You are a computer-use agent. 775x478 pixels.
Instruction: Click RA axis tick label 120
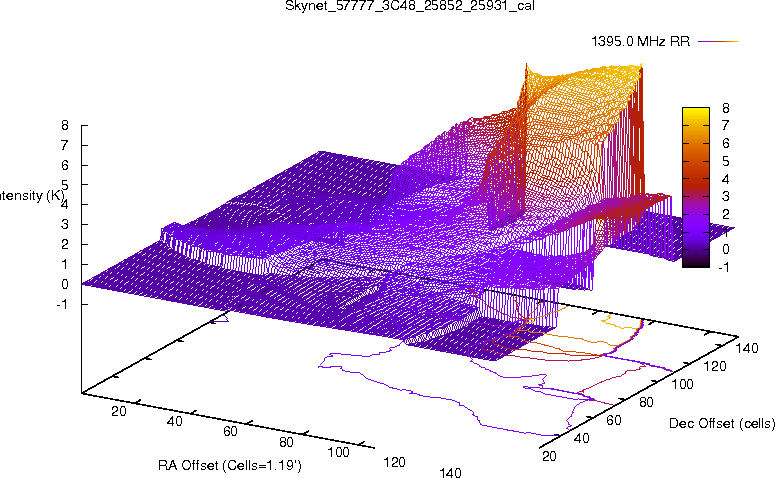tap(394, 462)
